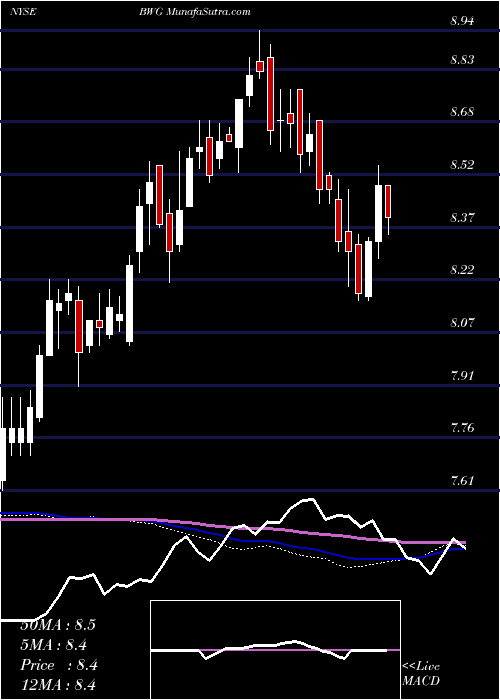Click the 5MA : 8.4 readout
The height and width of the screenshot is (700, 500).
(54, 645)
